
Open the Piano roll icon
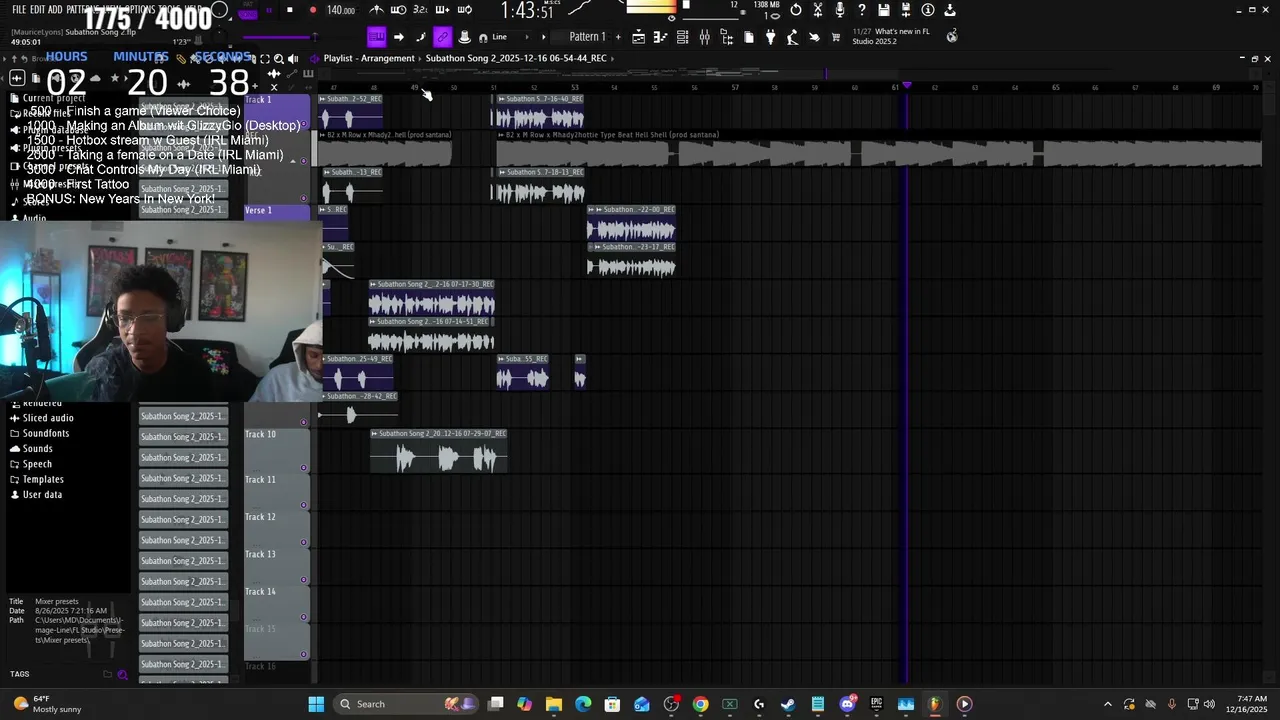pos(660,37)
